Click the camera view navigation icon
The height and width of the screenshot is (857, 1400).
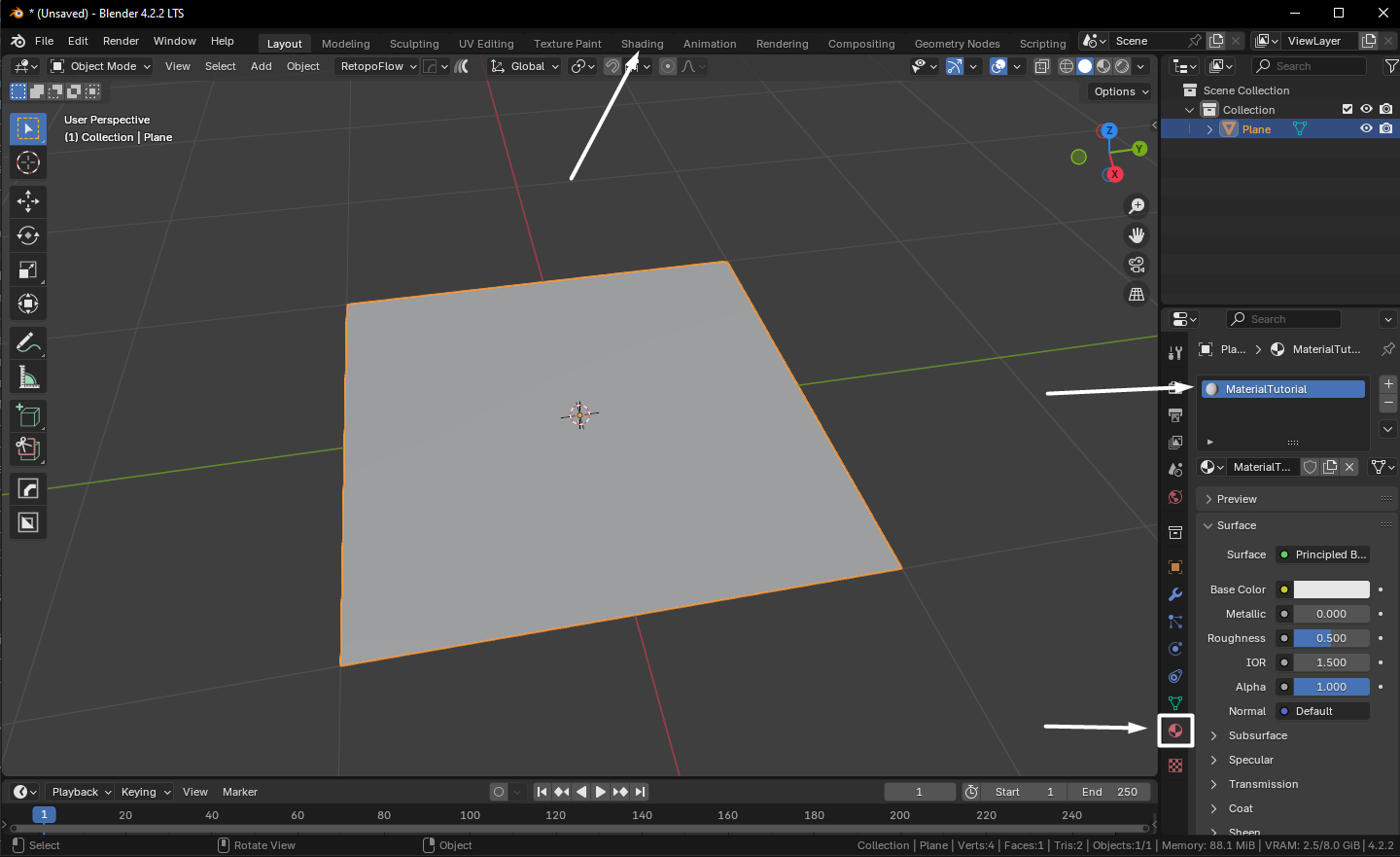[1136, 265]
